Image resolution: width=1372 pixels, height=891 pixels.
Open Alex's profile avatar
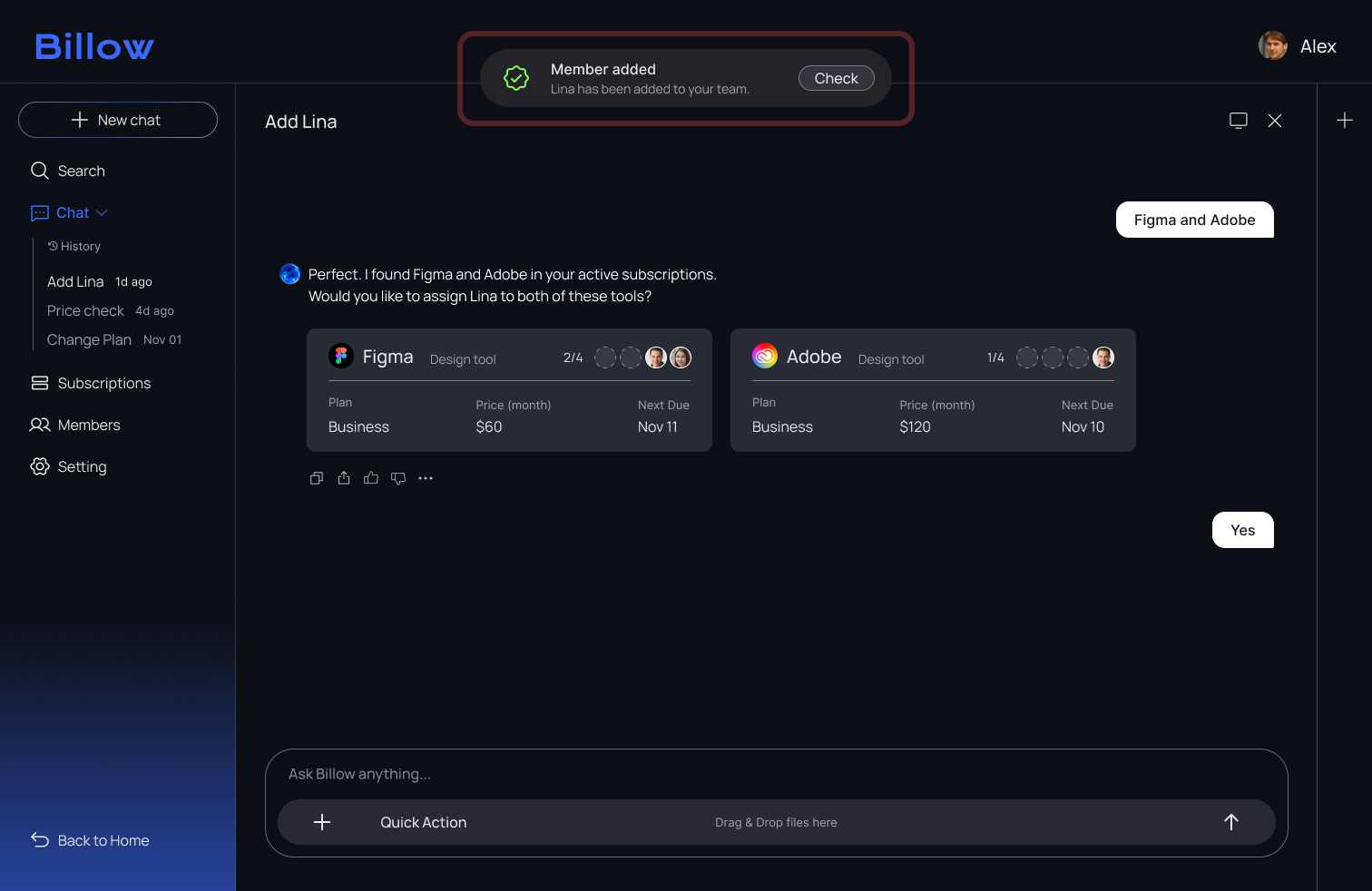pos(1272,45)
